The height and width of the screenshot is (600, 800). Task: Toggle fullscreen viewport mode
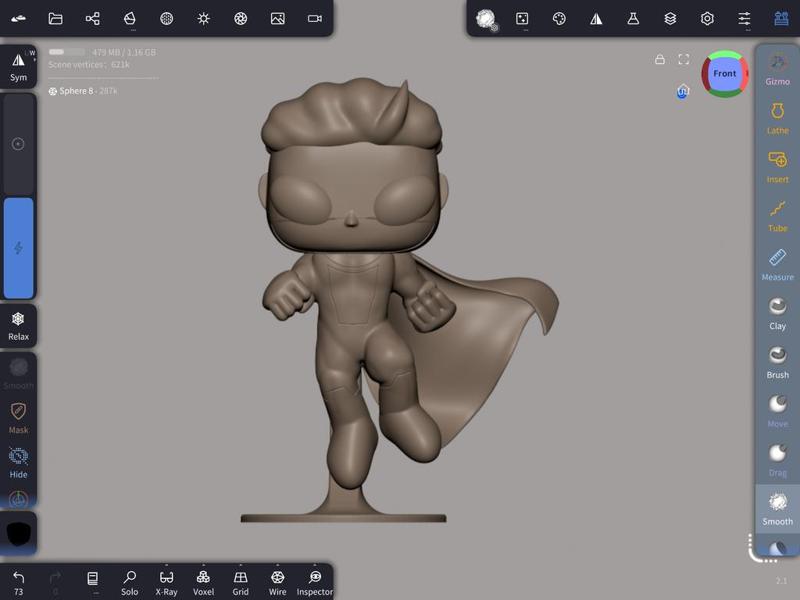pyautogui.click(x=684, y=60)
